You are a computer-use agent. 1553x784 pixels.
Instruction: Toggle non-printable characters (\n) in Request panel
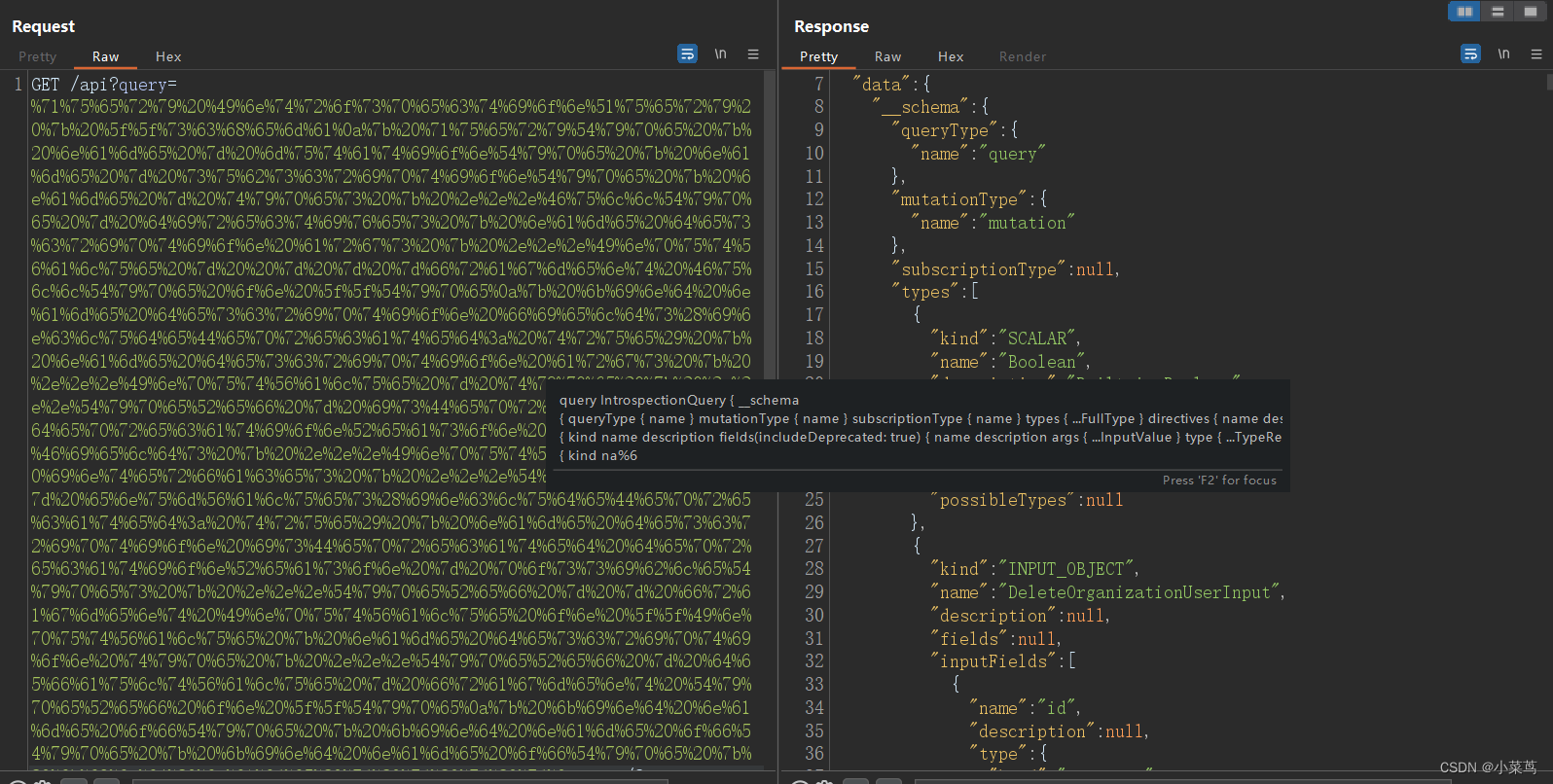(x=720, y=54)
